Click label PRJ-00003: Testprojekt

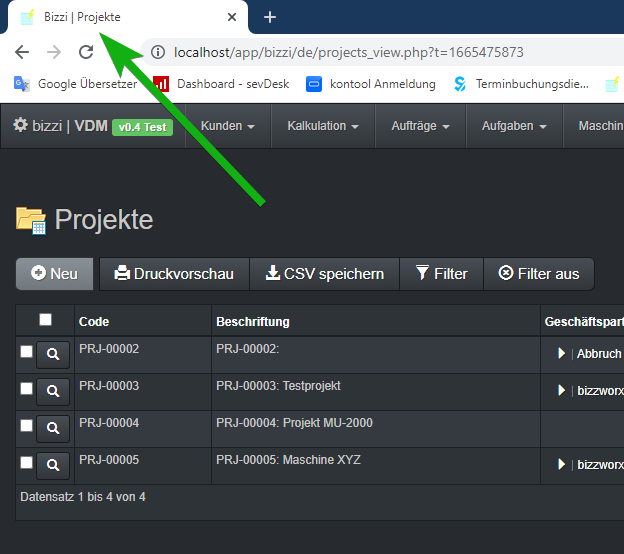(x=278, y=386)
